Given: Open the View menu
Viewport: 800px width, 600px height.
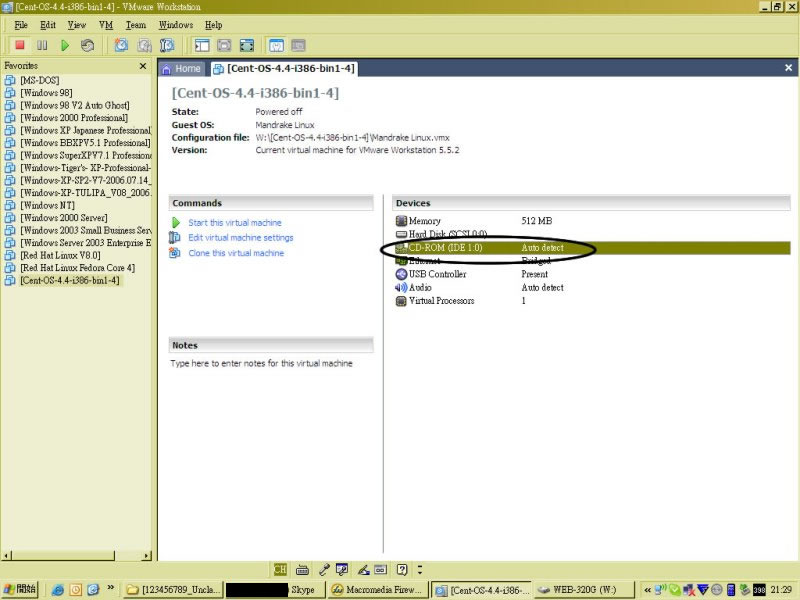Looking at the screenshot, I should [x=77, y=25].
